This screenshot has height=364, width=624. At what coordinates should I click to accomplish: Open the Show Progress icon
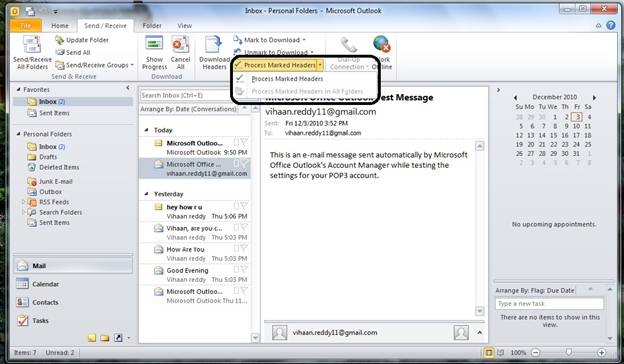pyautogui.click(x=154, y=43)
